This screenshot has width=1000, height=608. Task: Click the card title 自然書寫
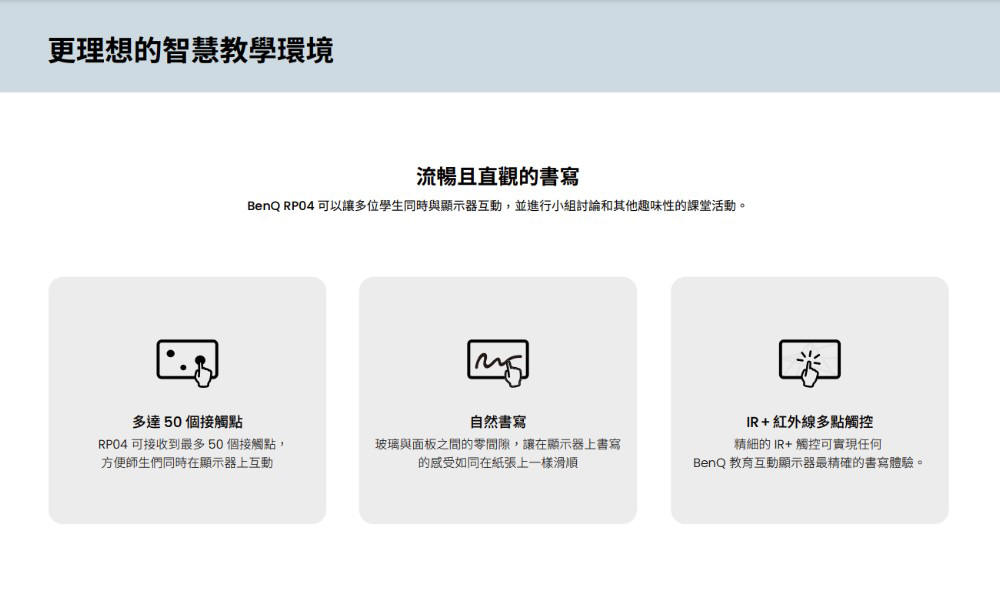[498, 422]
